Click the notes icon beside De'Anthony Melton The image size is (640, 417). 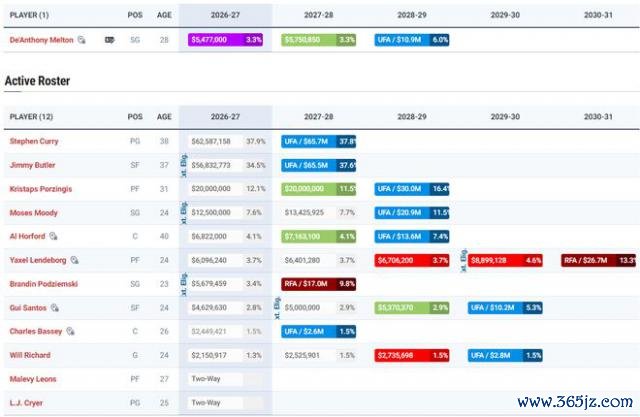click(x=82, y=40)
